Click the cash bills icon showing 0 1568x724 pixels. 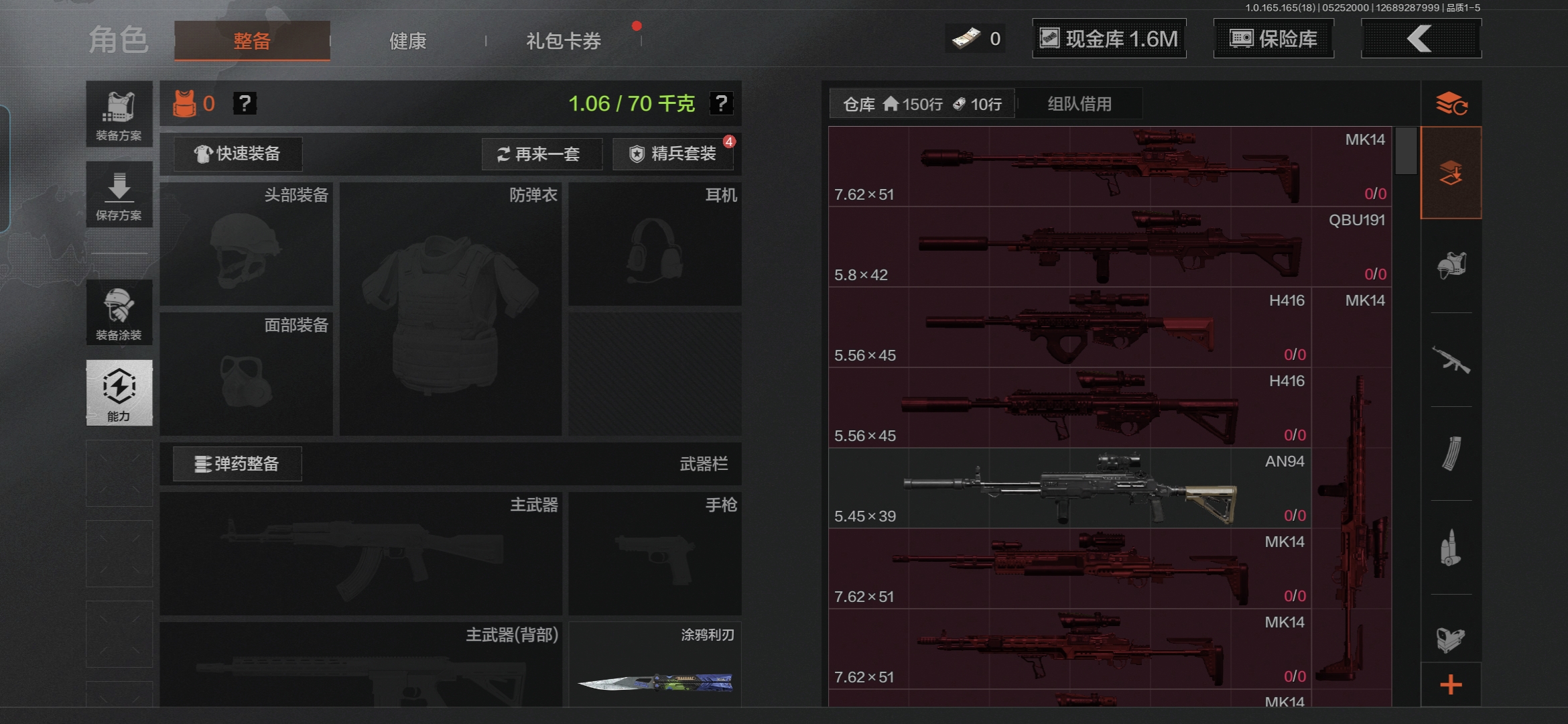point(966,39)
